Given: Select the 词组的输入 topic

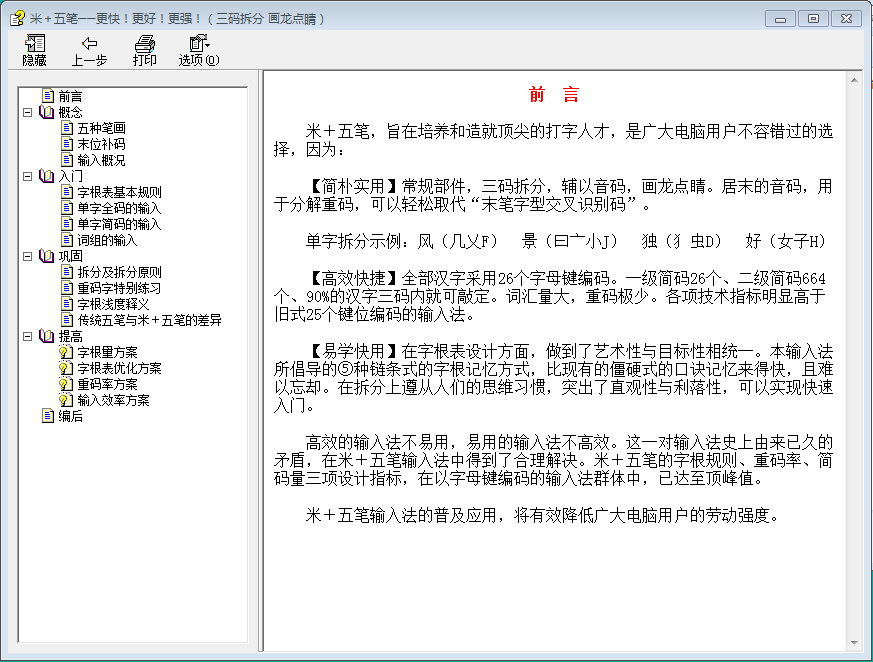Looking at the screenshot, I should click(107, 240).
